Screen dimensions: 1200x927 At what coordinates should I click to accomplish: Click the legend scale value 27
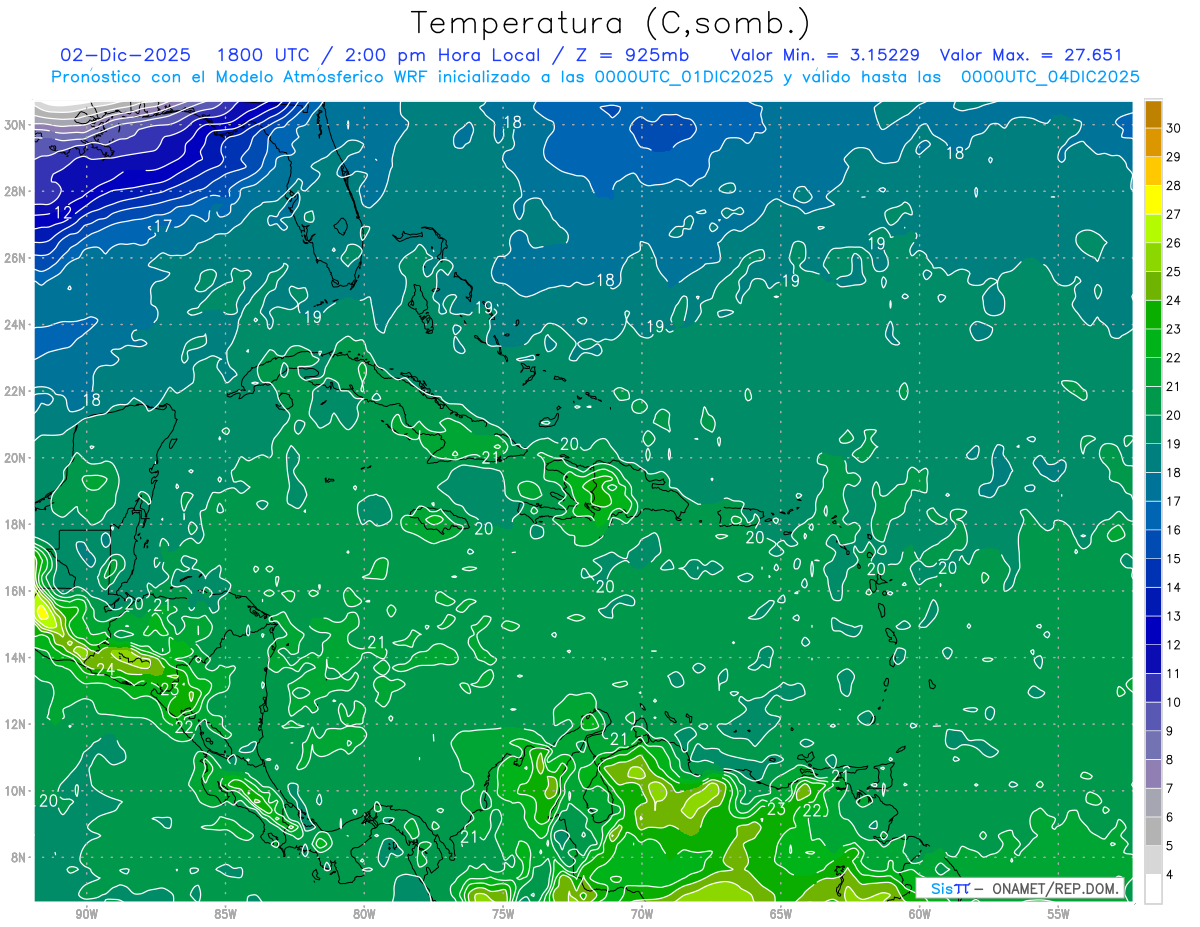1174,214
